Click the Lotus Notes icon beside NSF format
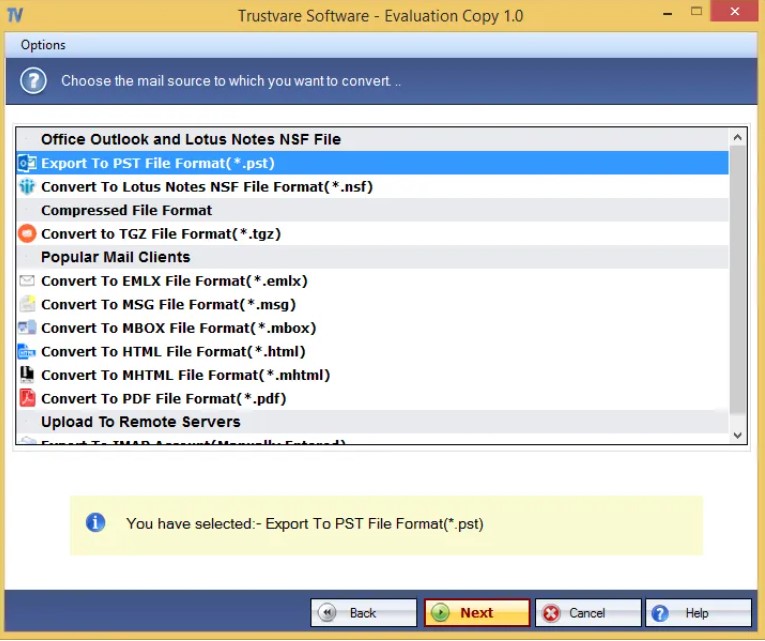The height and width of the screenshot is (641, 765). tap(27, 186)
